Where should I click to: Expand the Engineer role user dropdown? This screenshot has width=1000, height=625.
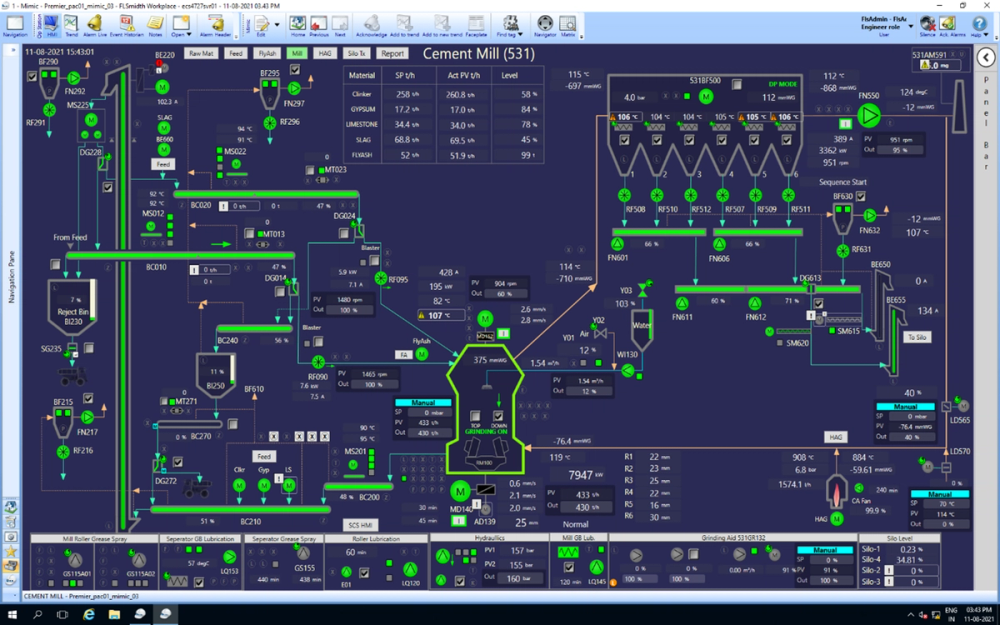pyautogui.click(x=911, y=27)
